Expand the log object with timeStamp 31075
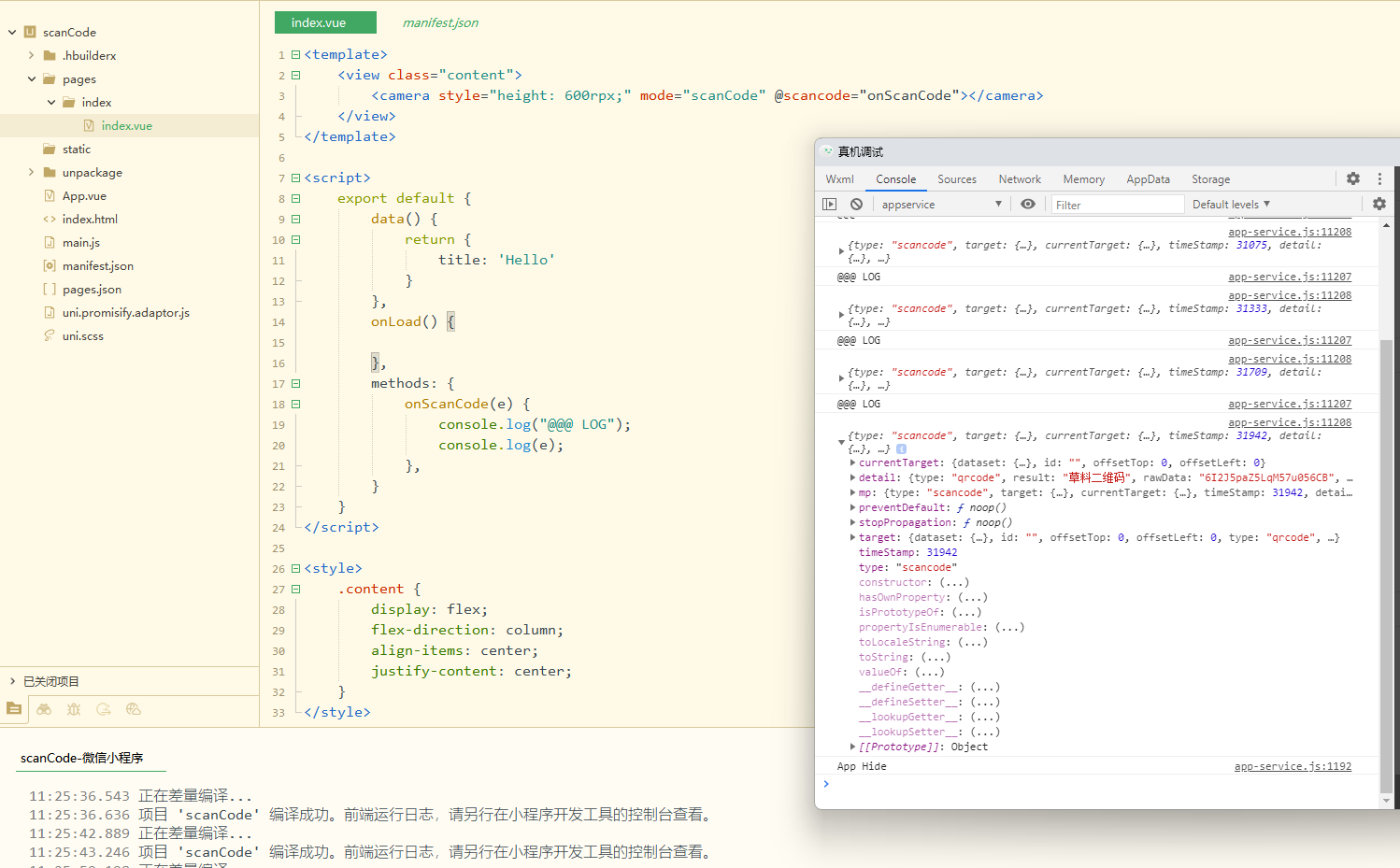The width and height of the screenshot is (1400, 868). point(841,251)
